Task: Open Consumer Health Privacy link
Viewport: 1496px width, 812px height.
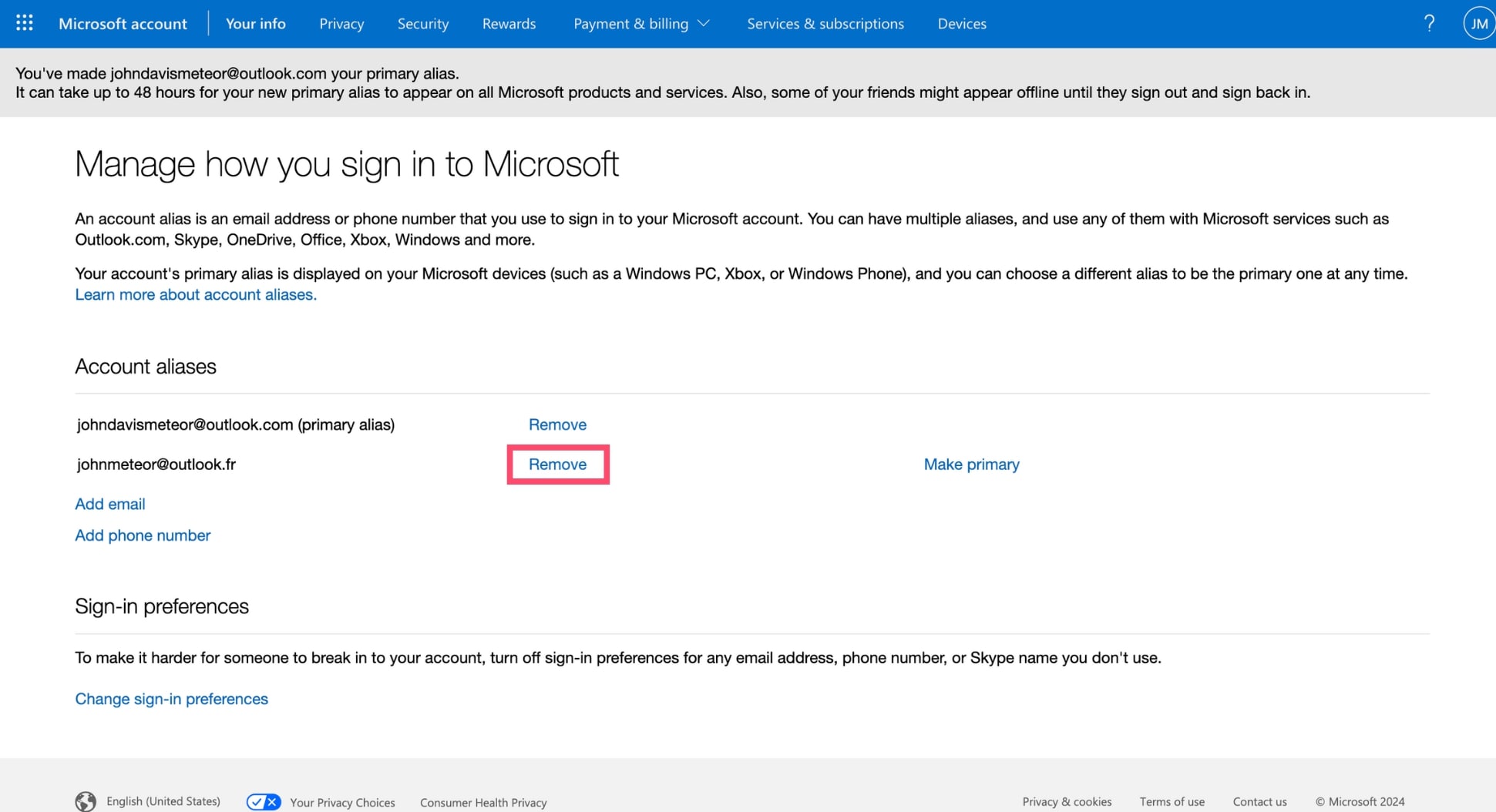Action: pyautogui.click(x=483, y=802)
